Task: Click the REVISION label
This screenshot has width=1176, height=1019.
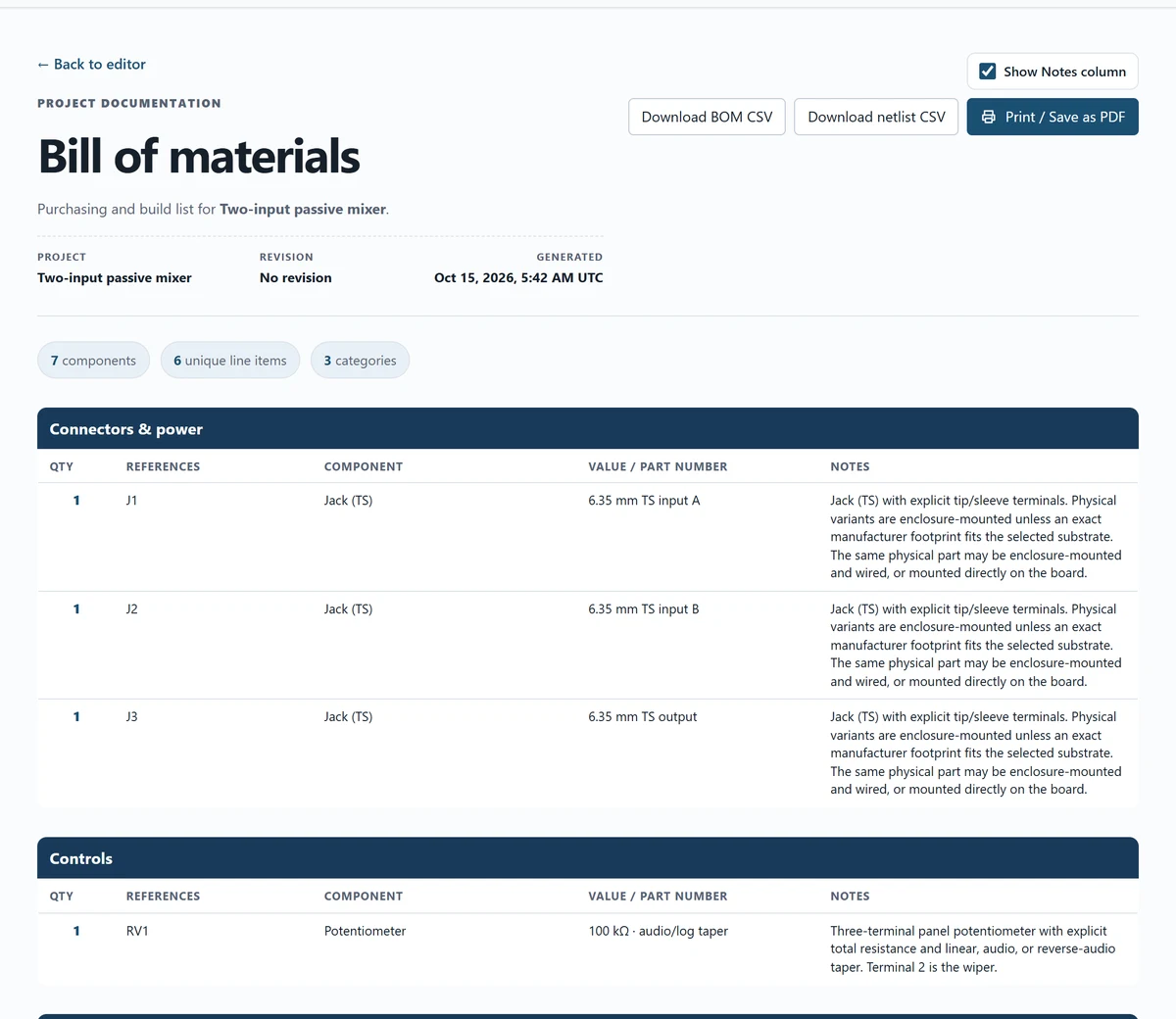Action: click(286, 257)
